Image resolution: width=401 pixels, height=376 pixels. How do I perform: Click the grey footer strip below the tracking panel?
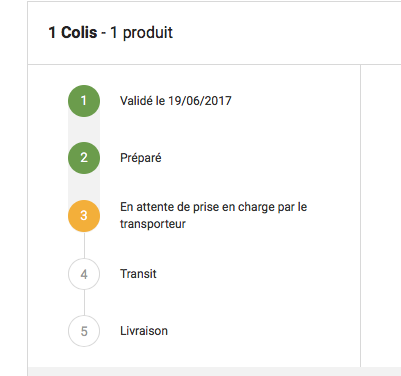214,372
